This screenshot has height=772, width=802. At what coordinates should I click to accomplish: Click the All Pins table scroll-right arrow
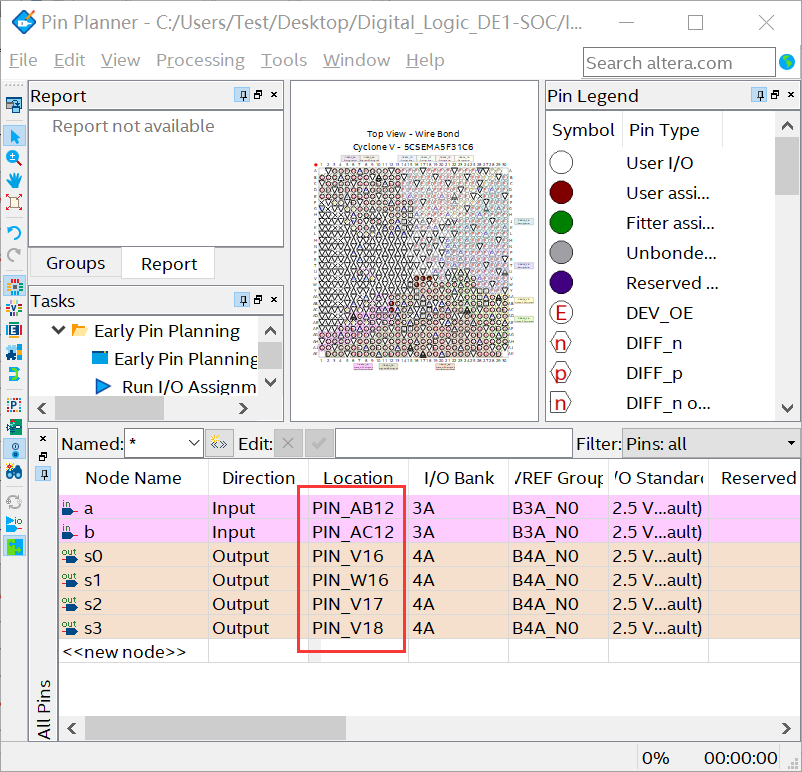(786, 729)
